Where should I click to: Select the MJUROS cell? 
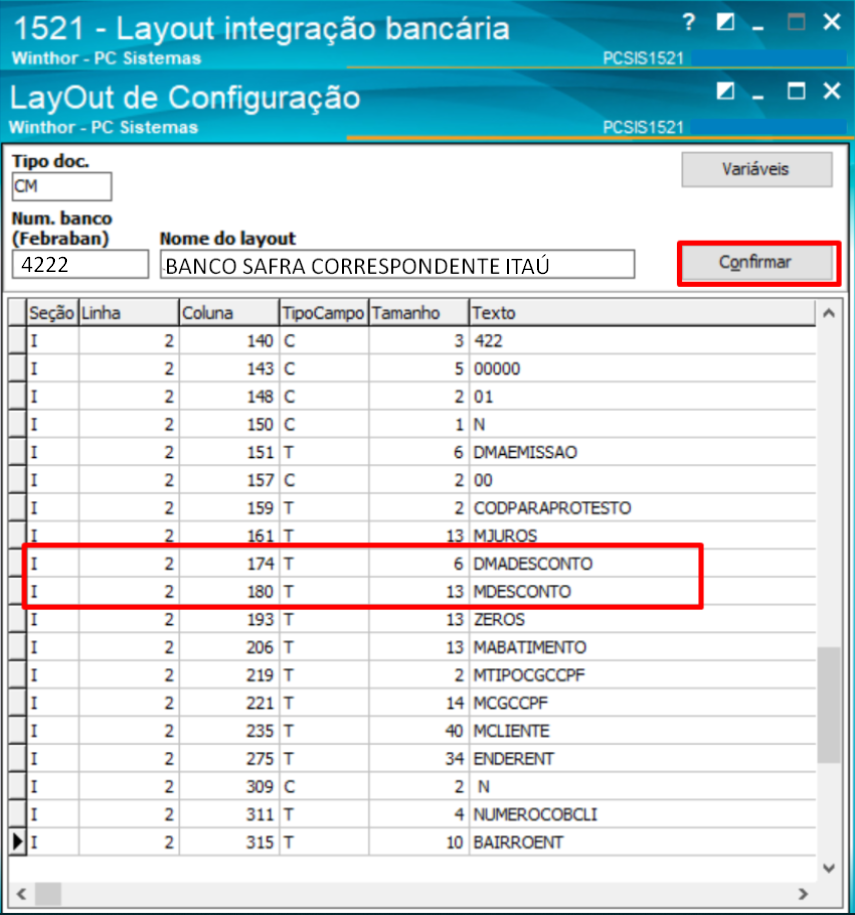pos(642,536)
